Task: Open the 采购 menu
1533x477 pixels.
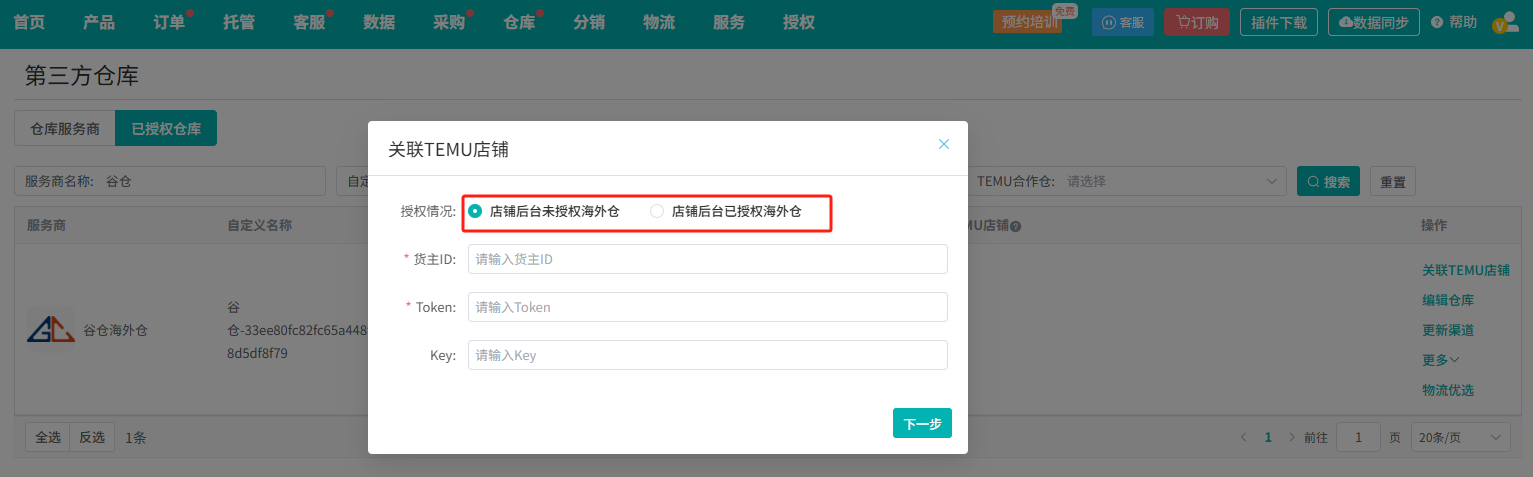Action: [x=449, y=22]
